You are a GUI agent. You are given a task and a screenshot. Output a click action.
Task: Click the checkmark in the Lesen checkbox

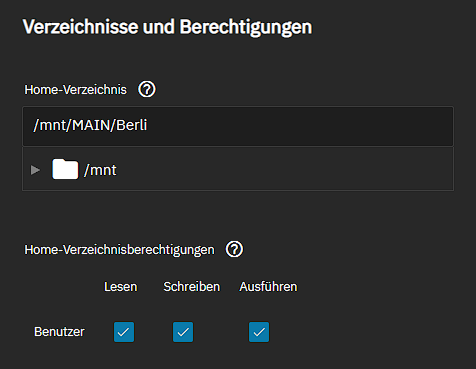[124, 332]
